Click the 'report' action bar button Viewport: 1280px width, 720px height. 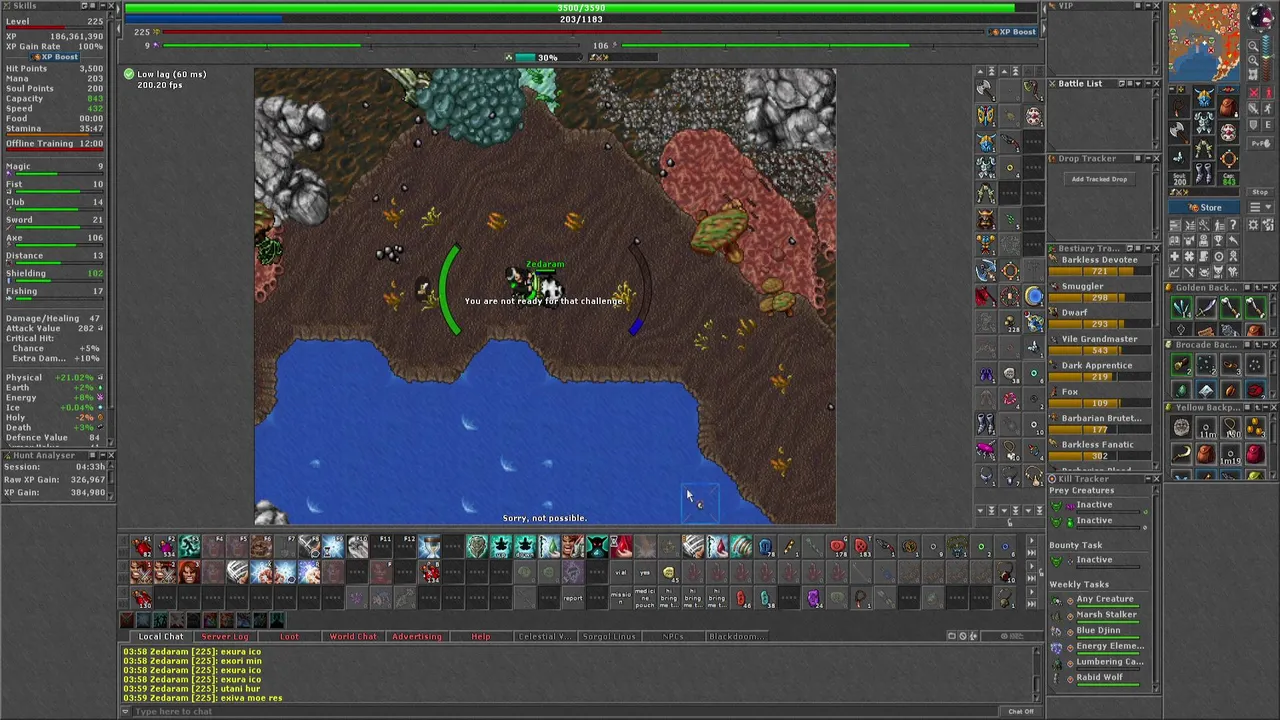573,598
